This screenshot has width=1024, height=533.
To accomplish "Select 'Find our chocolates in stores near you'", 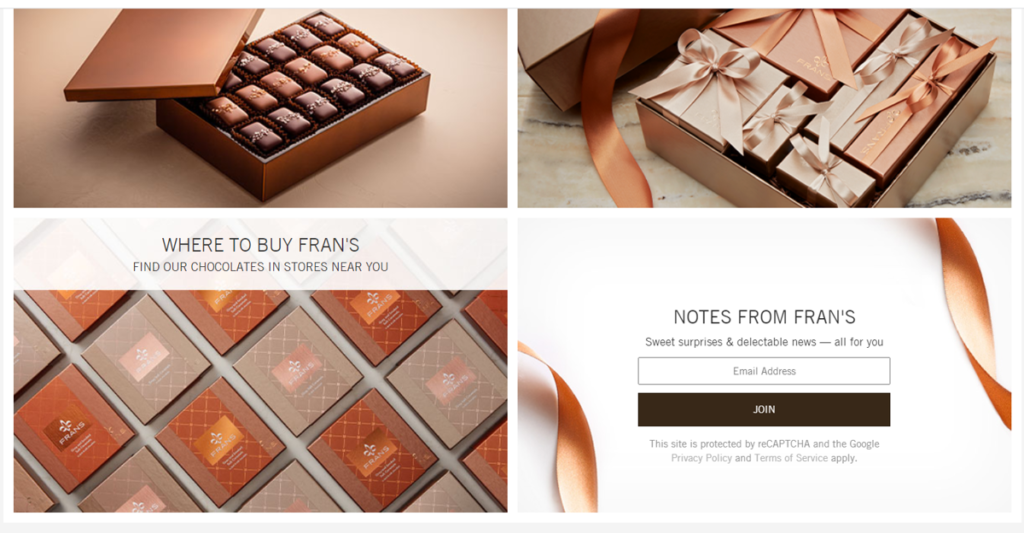I will point(261,266).
